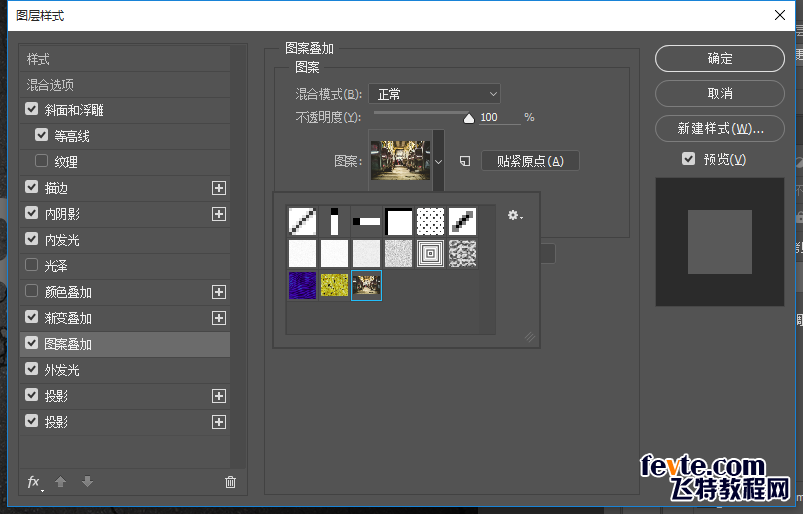The width and height of the screenshot is (803, 514).
Task: Open the 混合模式 dropdown showing 正常
Action: pyautogui.click(x=434, y=94)
